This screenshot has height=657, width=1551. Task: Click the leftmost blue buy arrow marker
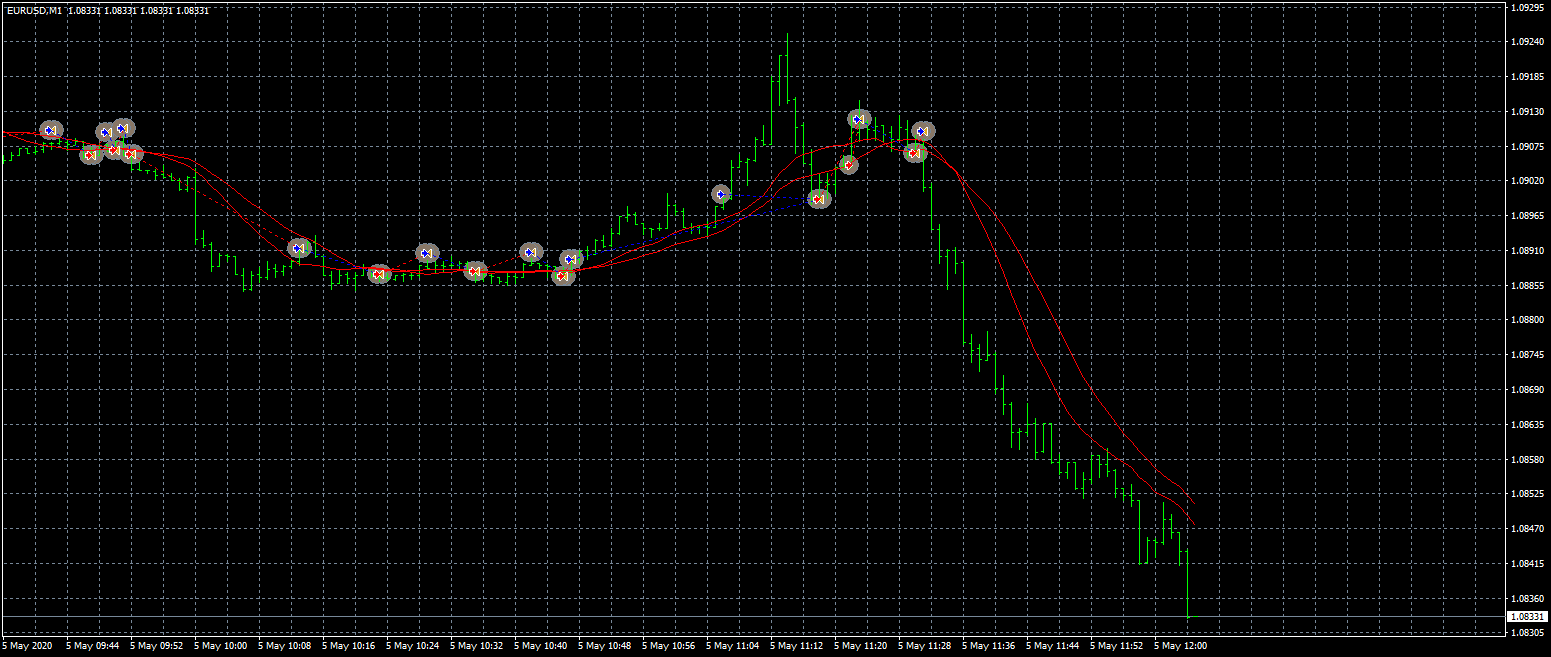(51, 130)
